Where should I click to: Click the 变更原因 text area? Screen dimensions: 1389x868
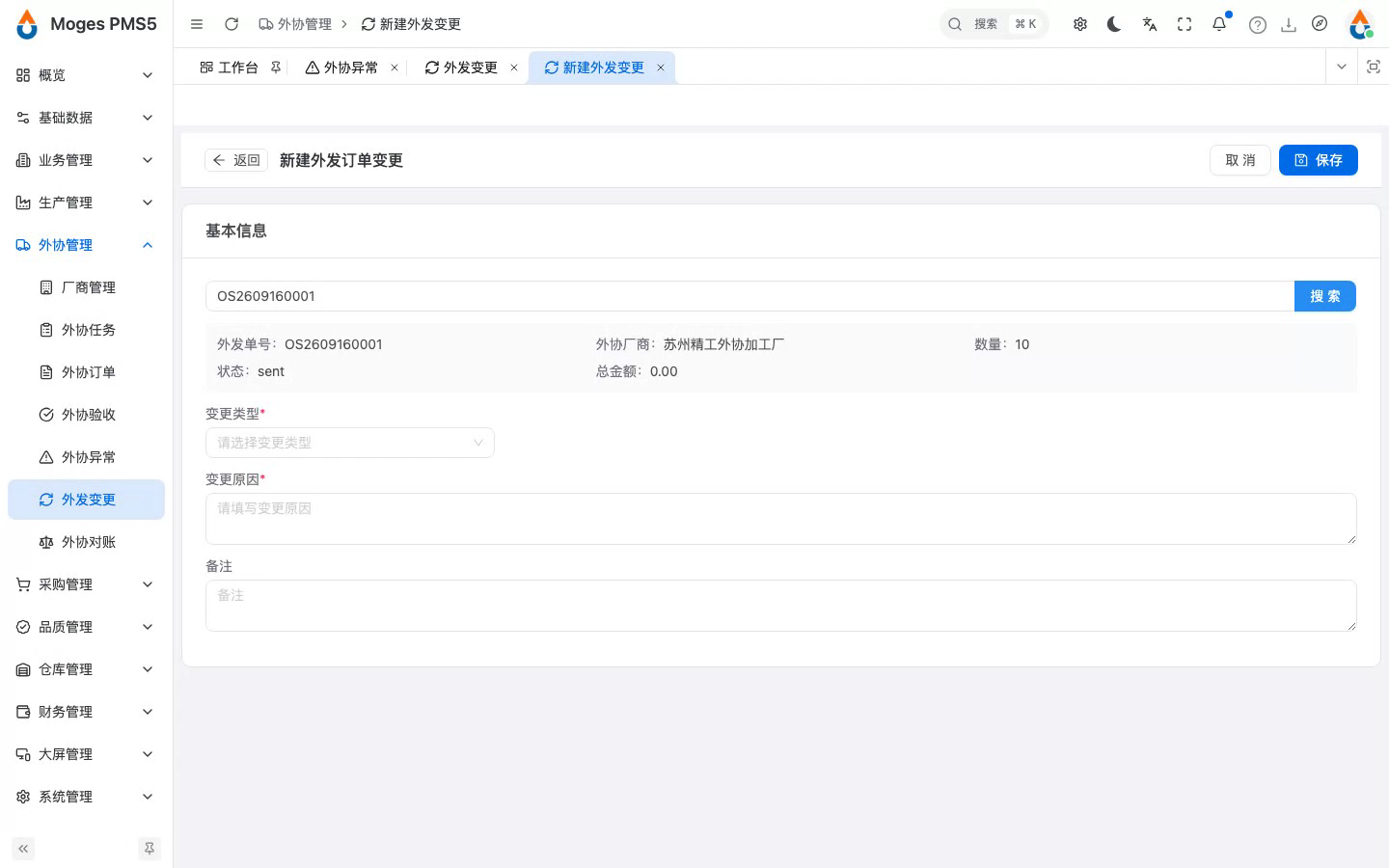[x=781, y=519]
